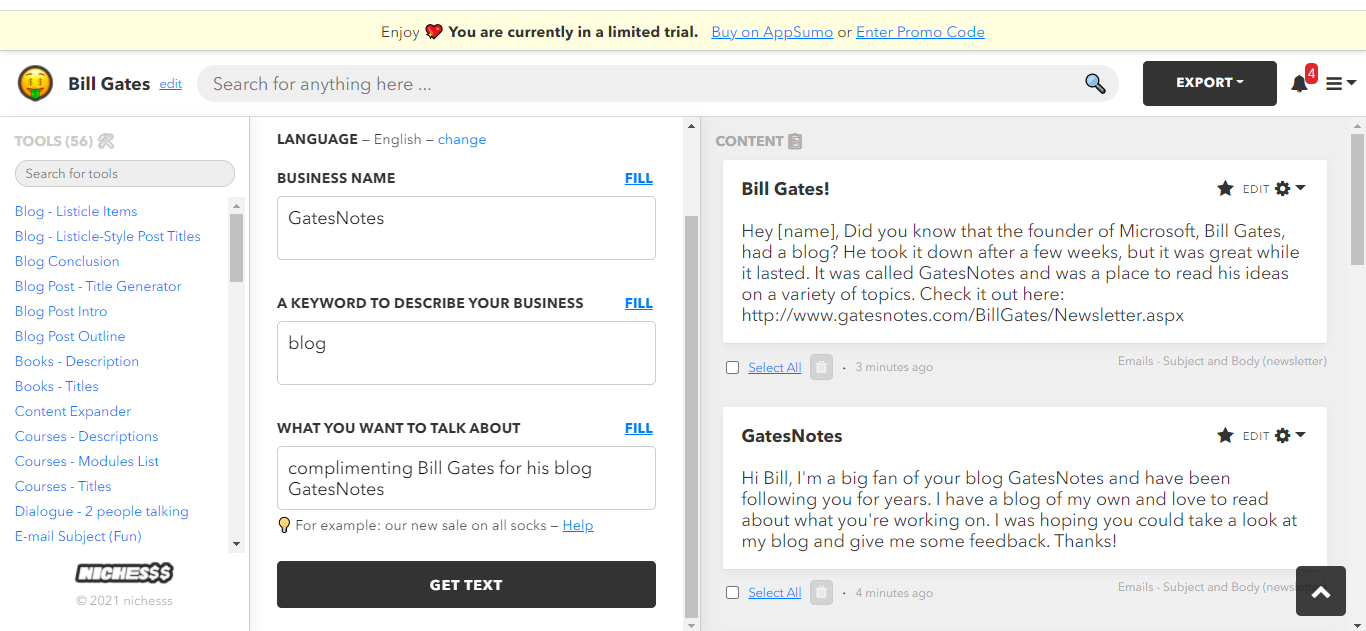Jump back to top with the arrow button

tap(1321, 591)
